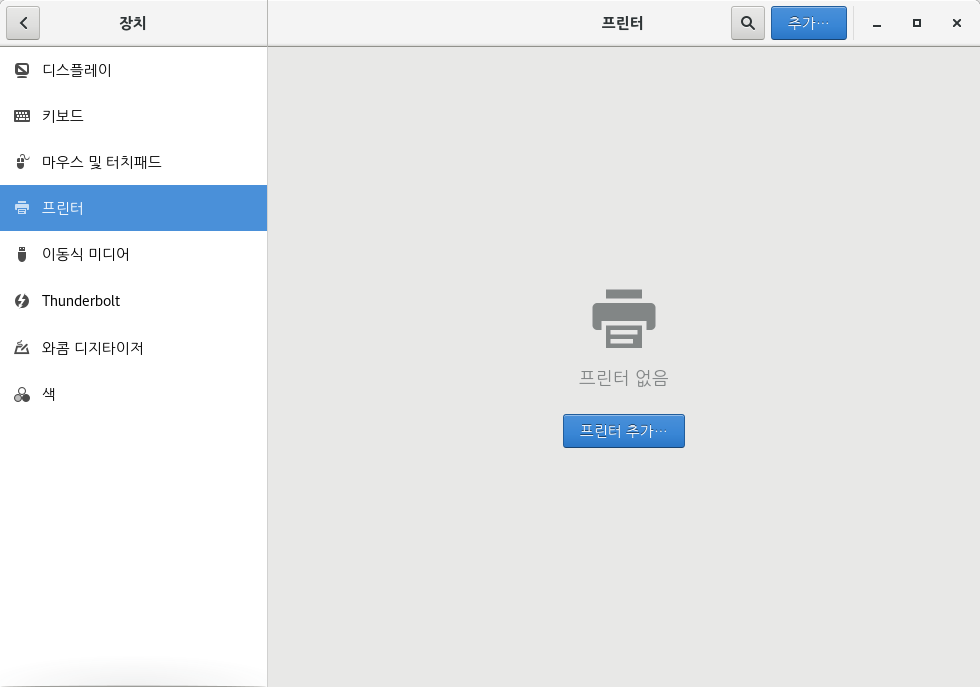
Task: Click the large grey printer placeholder icon
Action: click(624, 319)
